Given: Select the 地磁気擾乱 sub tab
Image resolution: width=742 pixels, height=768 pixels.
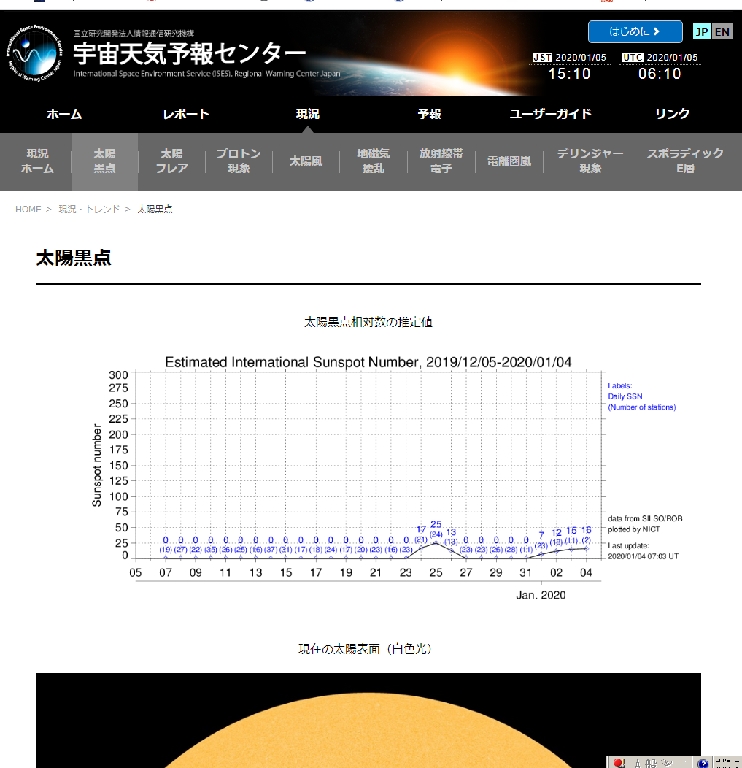Looking at the screenshot, I should [373, 161].
